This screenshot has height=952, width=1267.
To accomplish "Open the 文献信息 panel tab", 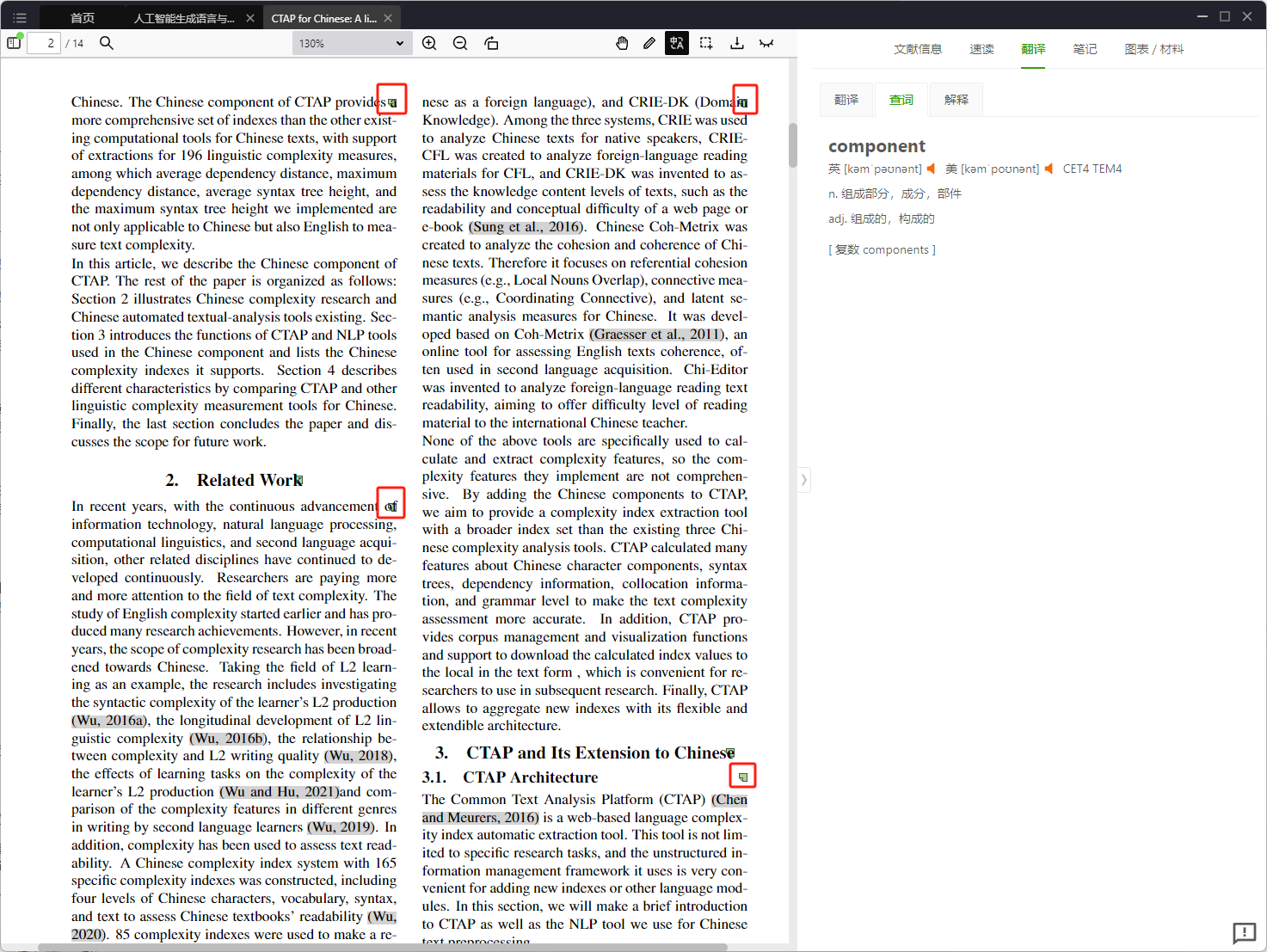I will 918,49.
